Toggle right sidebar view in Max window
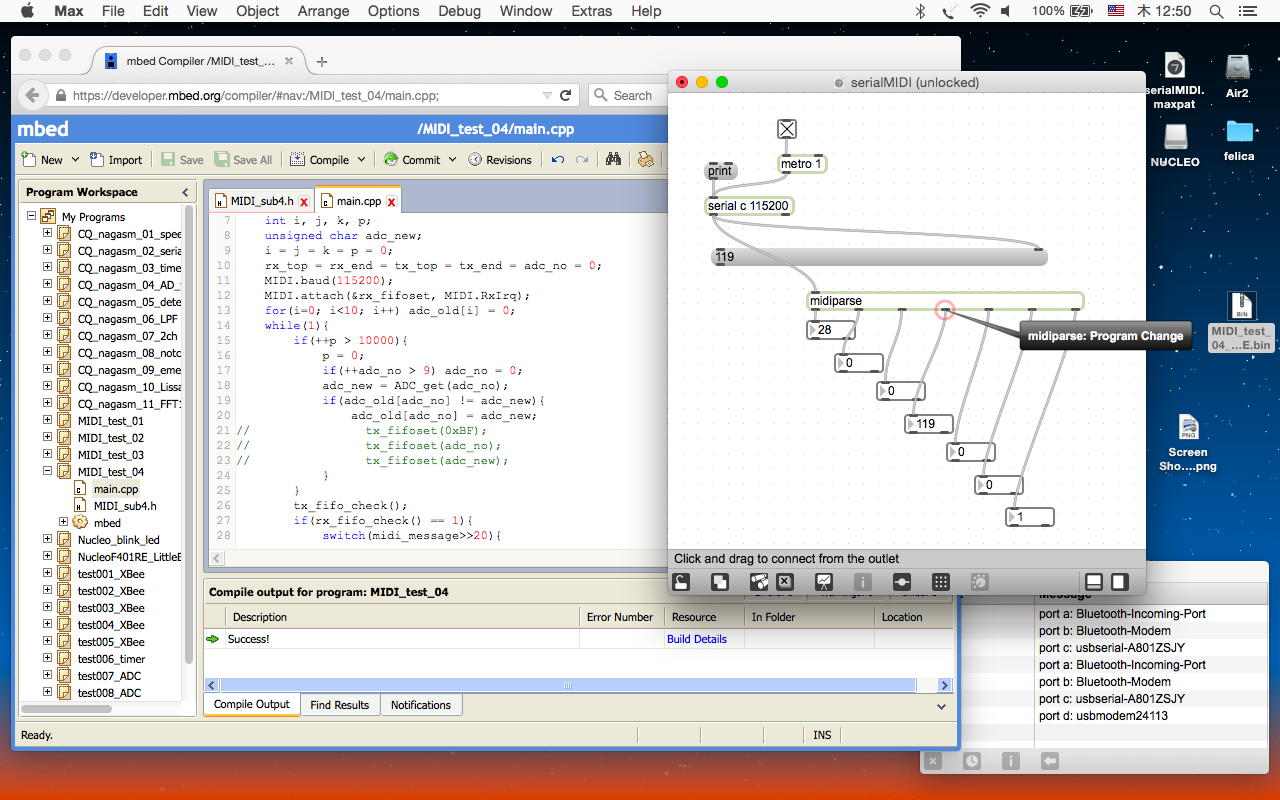Viewport: 1280px width, 800px height. (x=1119, y=582)
